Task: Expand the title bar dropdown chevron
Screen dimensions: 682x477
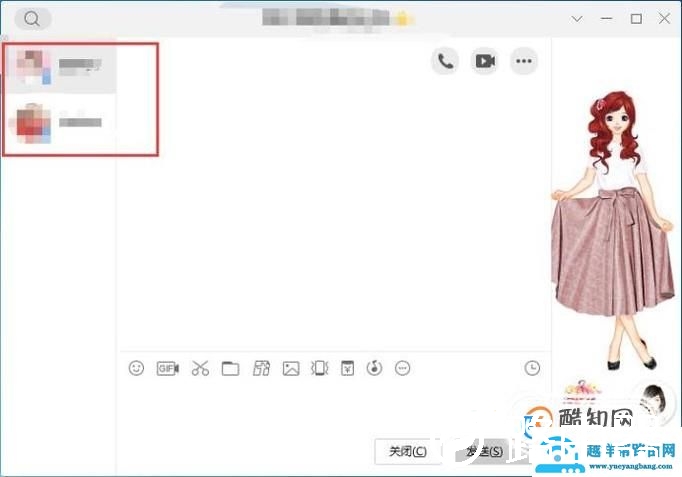Action: (x=577, y=19)
